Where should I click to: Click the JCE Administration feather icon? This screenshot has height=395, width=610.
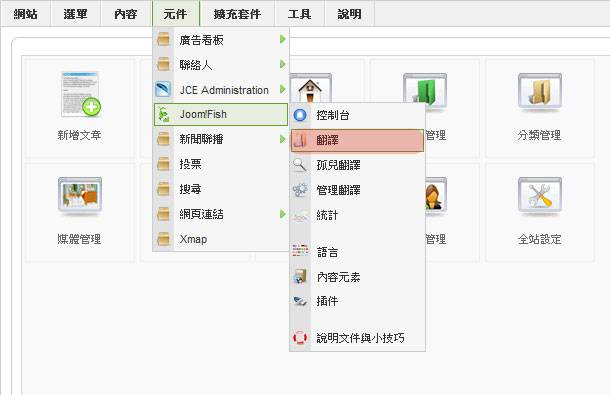tap(163, 89)
